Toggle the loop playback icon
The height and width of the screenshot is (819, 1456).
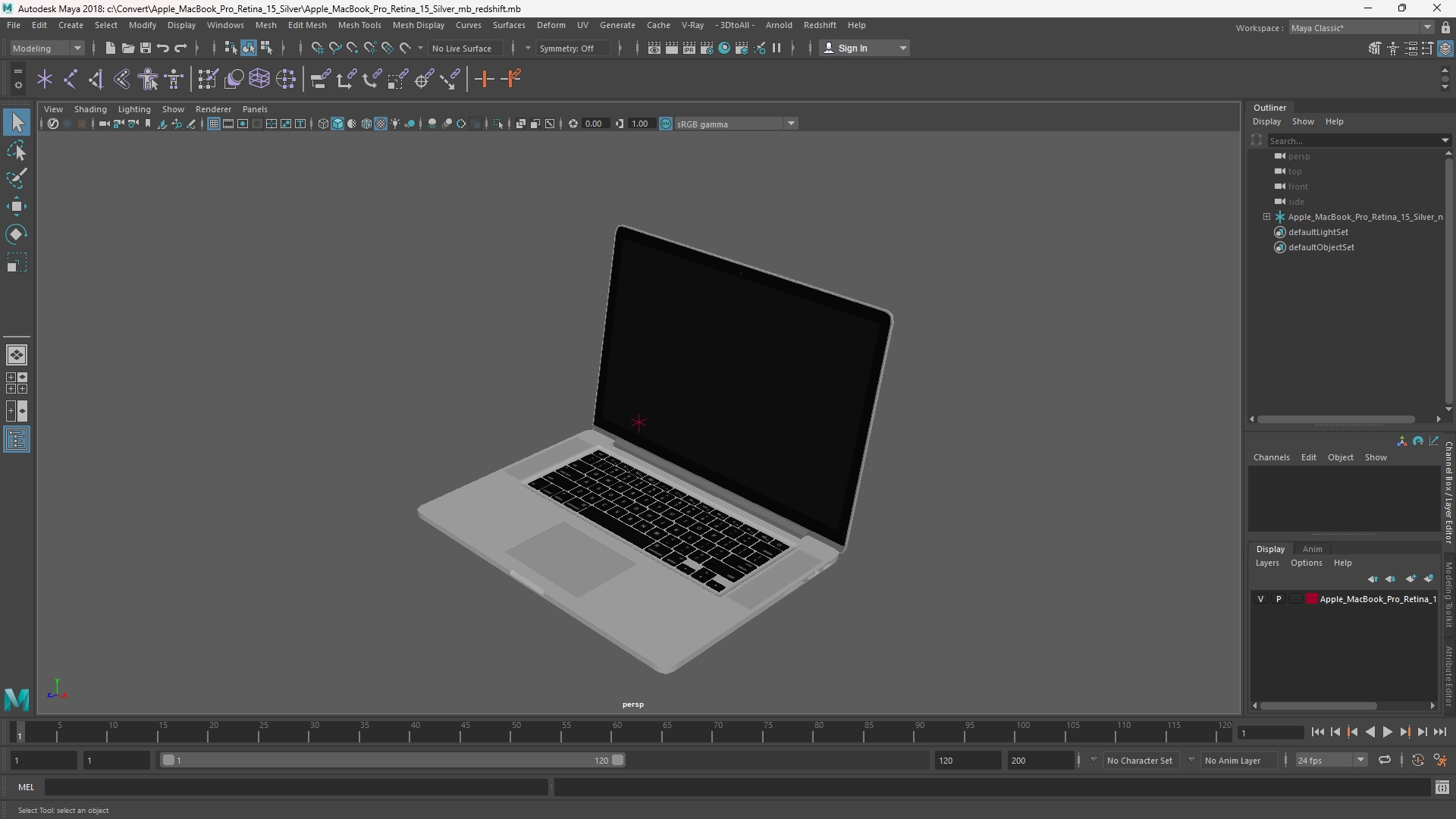pos(1385,760)
